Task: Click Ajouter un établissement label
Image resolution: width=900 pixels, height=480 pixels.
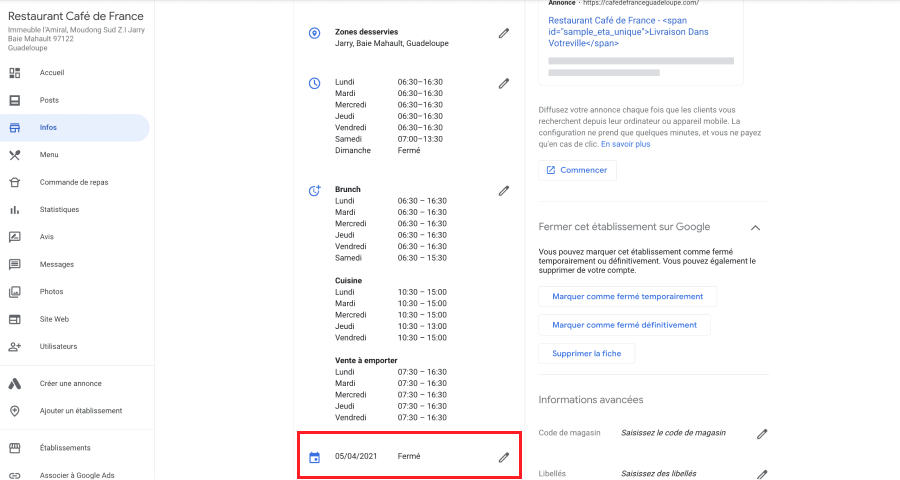Action: tap(81, 411)
